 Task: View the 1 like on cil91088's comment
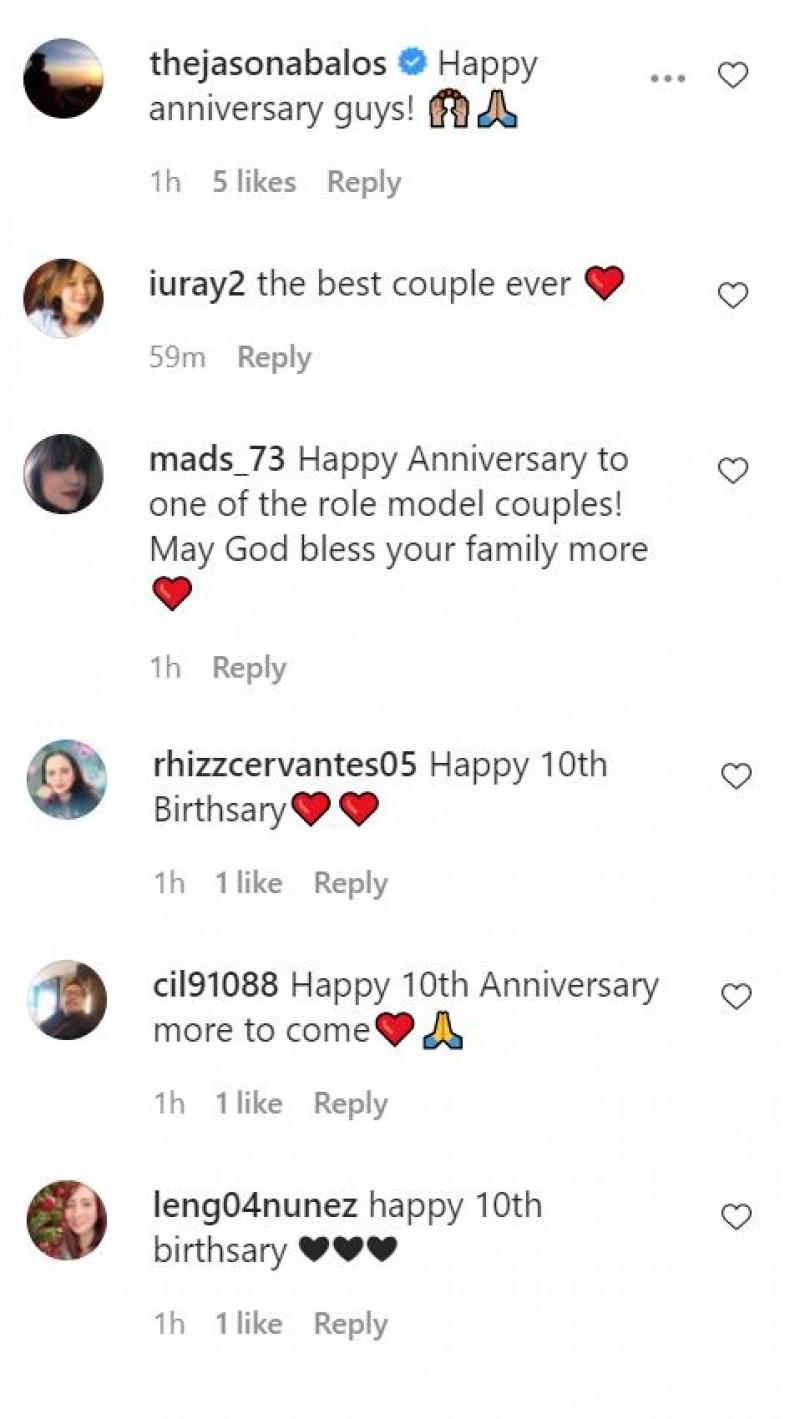[x=248, y=1103]
